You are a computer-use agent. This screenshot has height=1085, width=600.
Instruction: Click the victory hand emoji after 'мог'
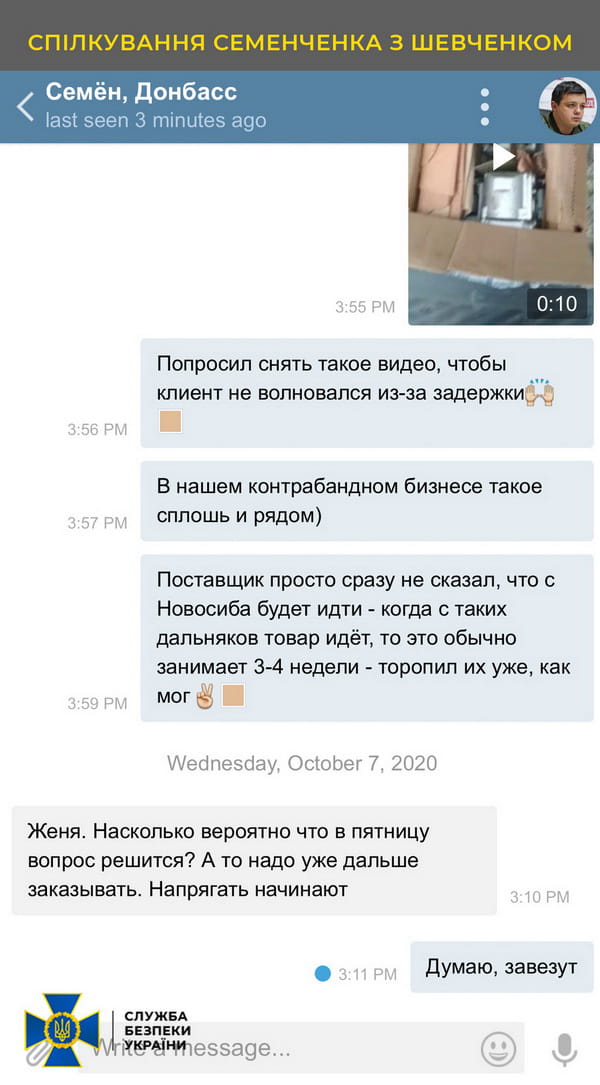[x=205, y=695]
